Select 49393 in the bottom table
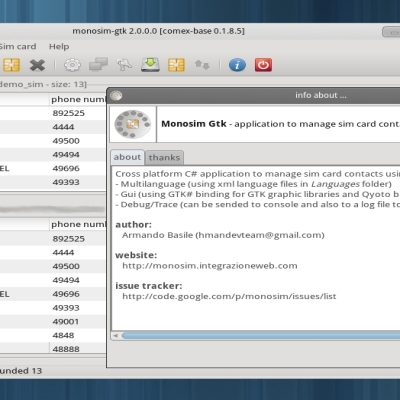Image resolution: width=400 pixels, height=400 pixels. point(66,308)
